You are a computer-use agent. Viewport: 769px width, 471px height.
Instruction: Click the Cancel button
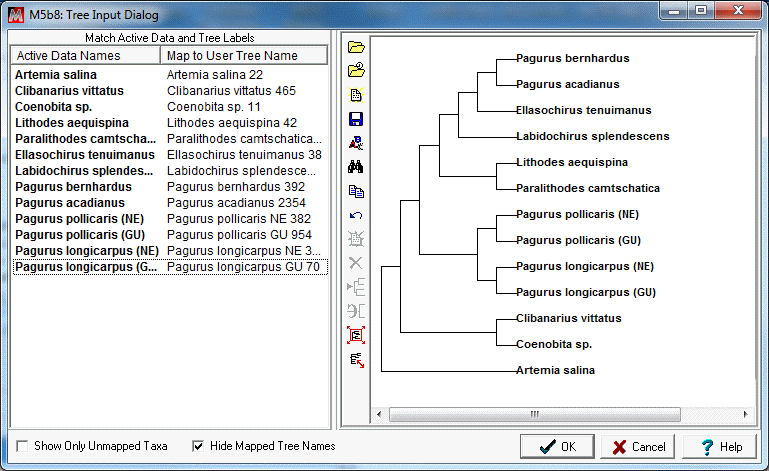click(638, 446)
